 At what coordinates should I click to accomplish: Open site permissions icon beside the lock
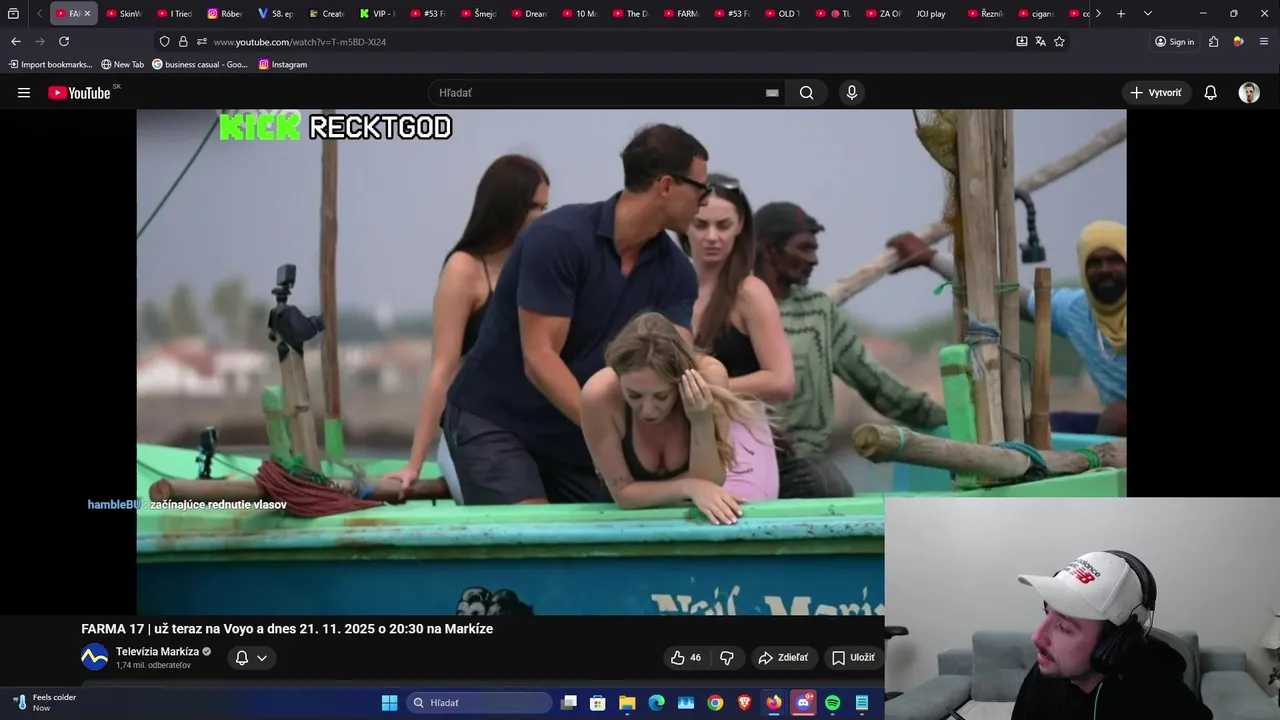click(x=201, y=41)
